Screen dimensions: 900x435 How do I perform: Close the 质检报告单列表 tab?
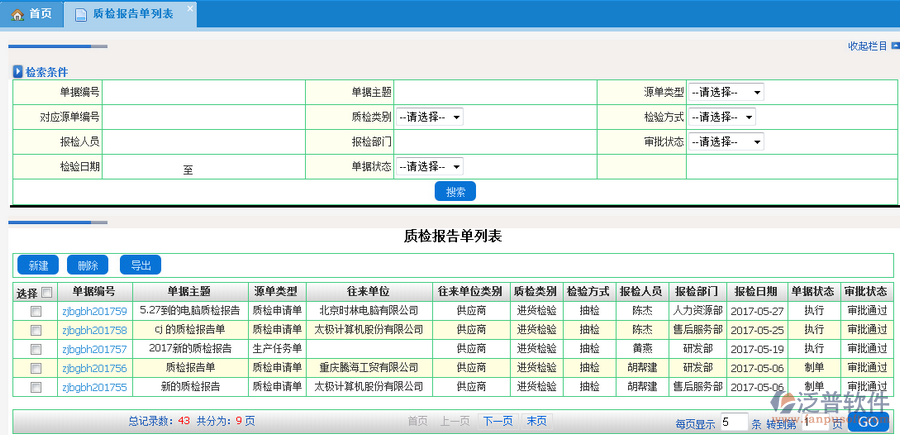coord(190,8)
